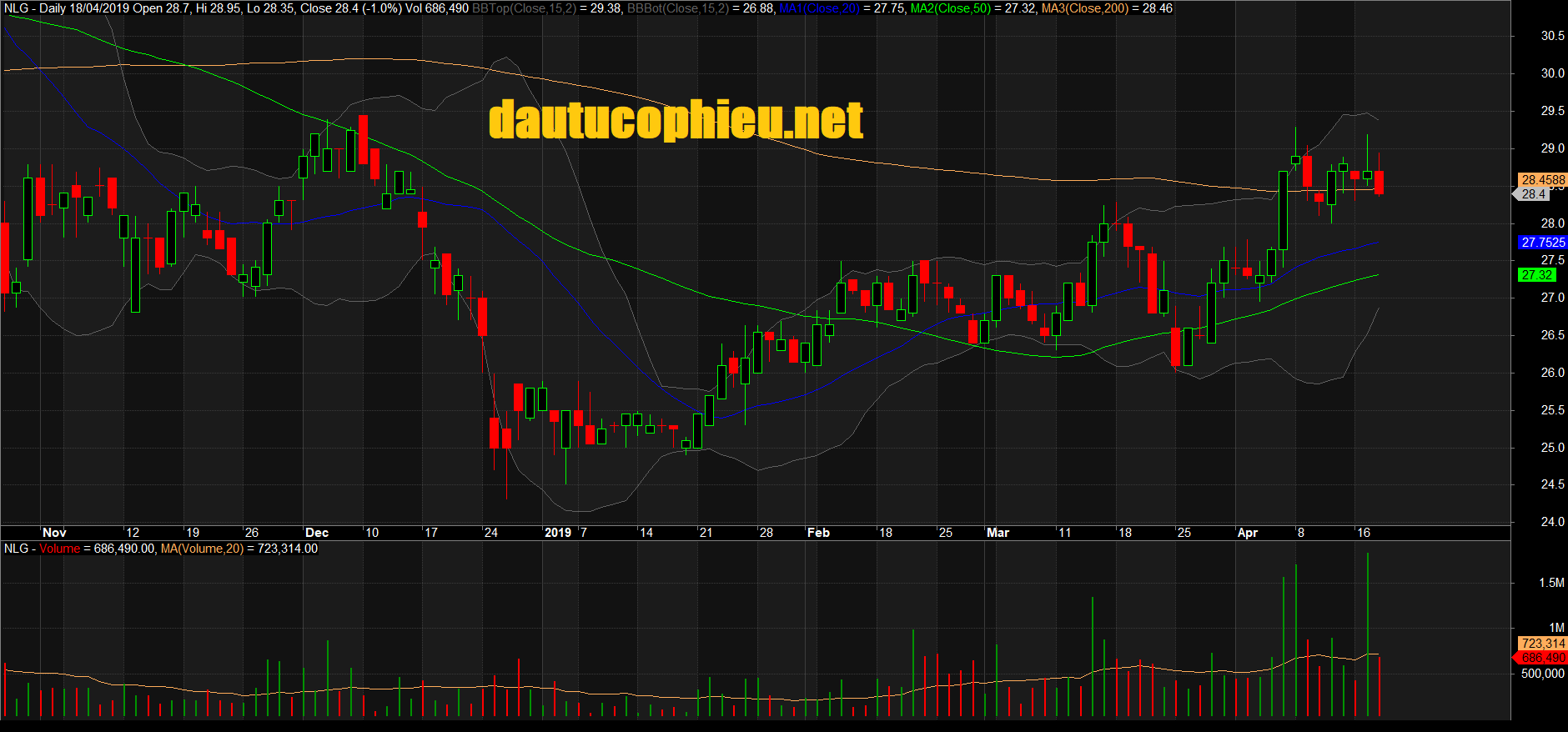Image resolution: width=1568 pixels, height=732 pixels.
Task: Click the gray 28.4 last price marker
Action: click(1533, 194)
